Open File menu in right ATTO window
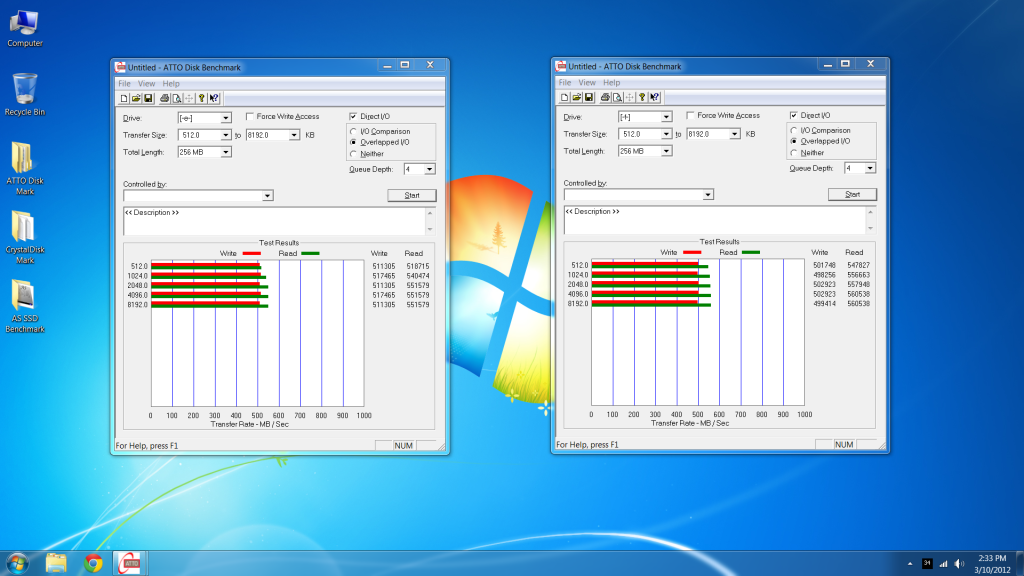 pyautogui.click(x=565, y=82)
